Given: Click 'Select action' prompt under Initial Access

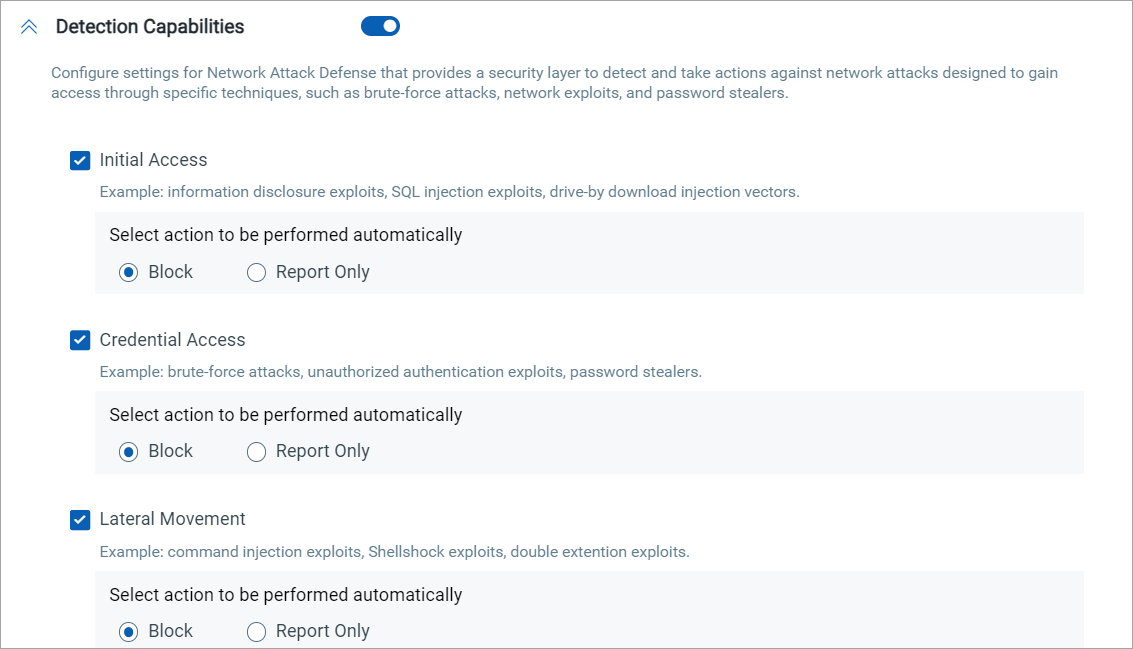Looking at the screenshot, I should click(x=285, y=236).
